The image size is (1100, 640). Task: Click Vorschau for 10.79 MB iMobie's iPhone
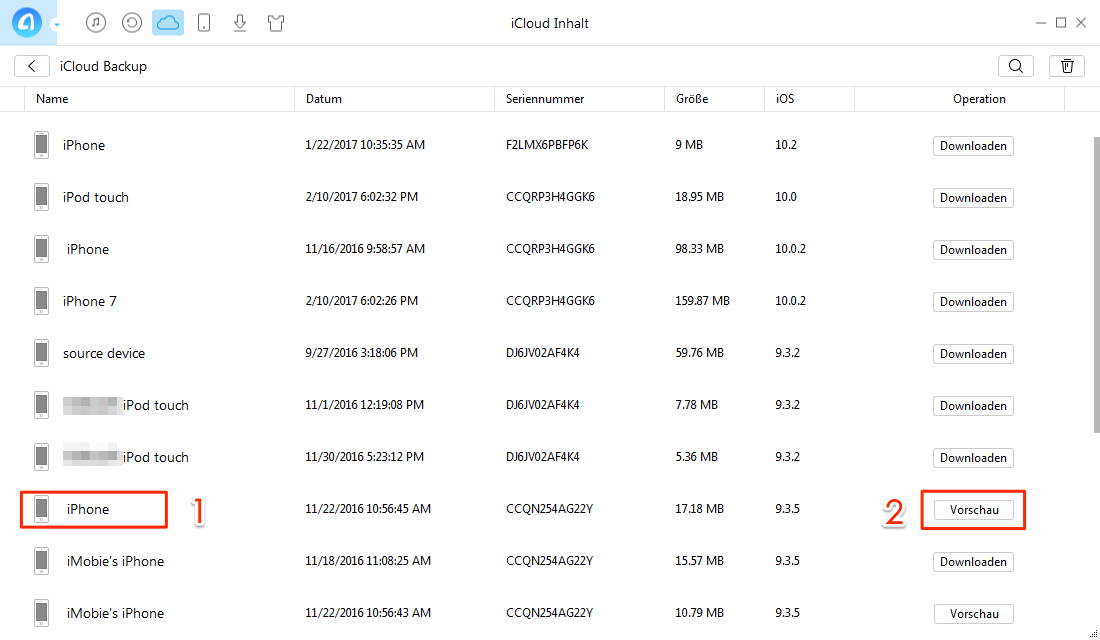[x=974, y=614]
